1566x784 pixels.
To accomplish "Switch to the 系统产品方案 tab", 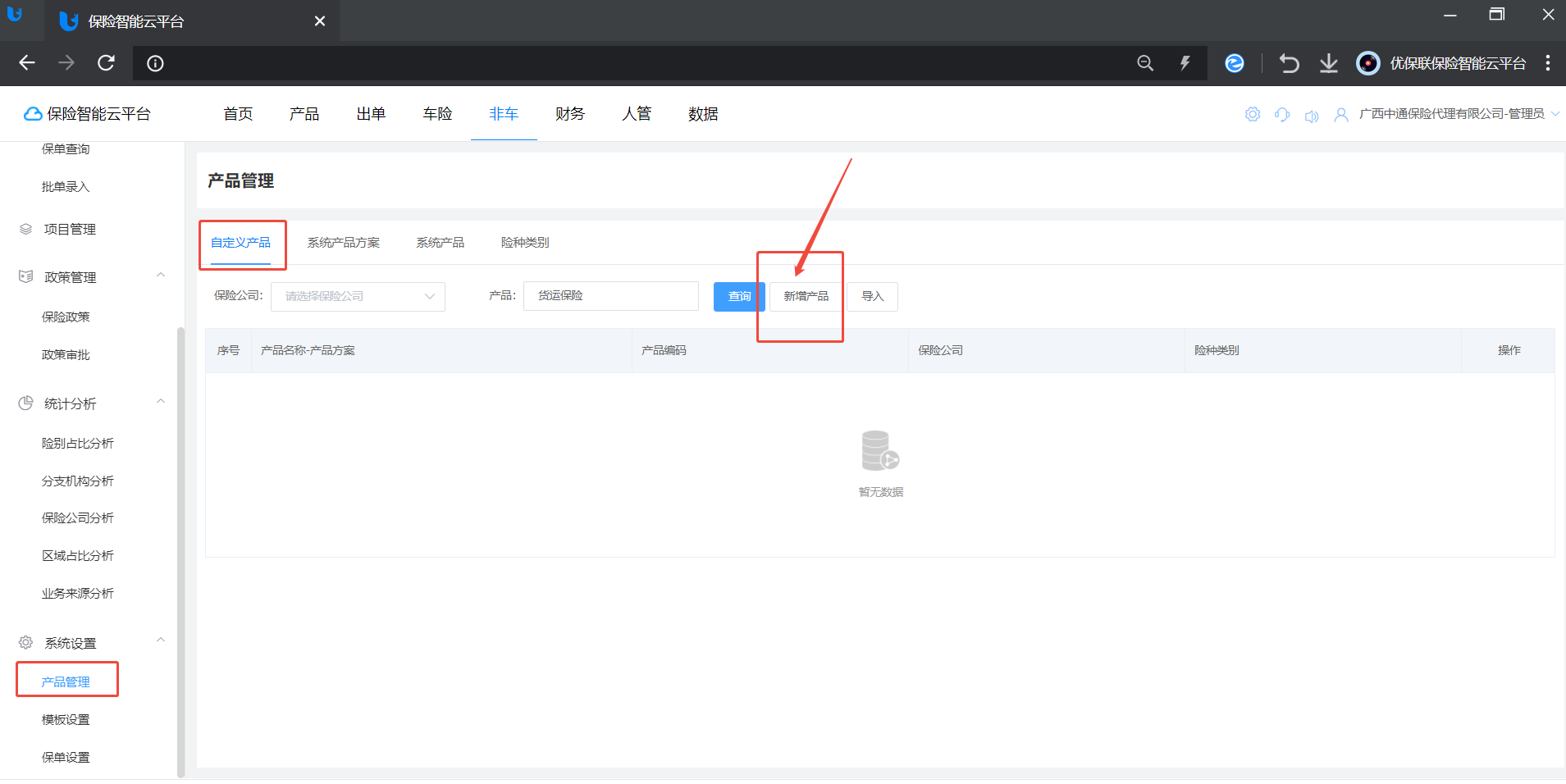I will (x=344, y=243).
